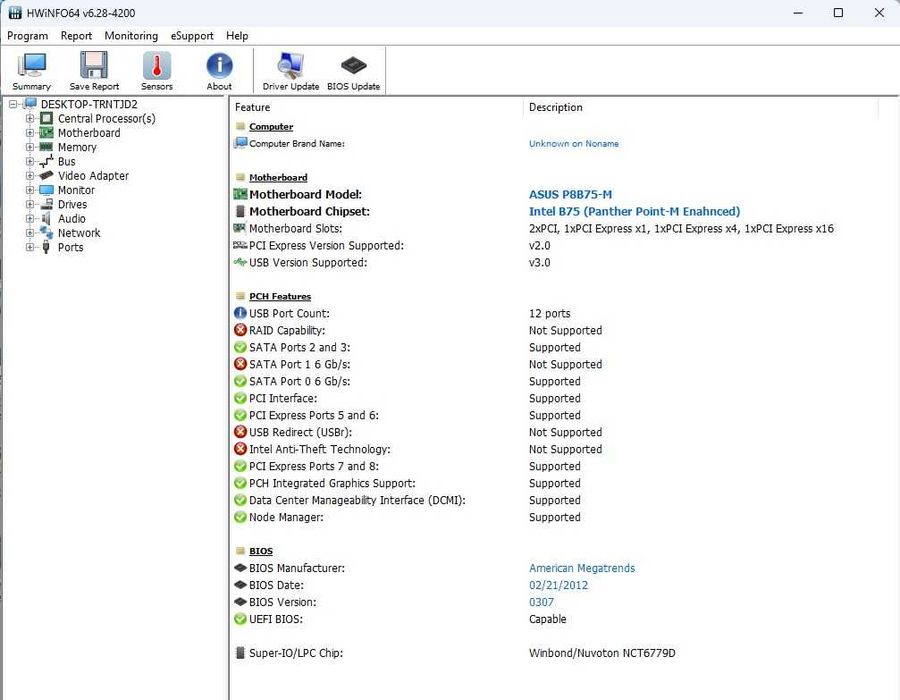Click the Video Adapter card icon
The image size is (900, 700).
pos(46,176)
